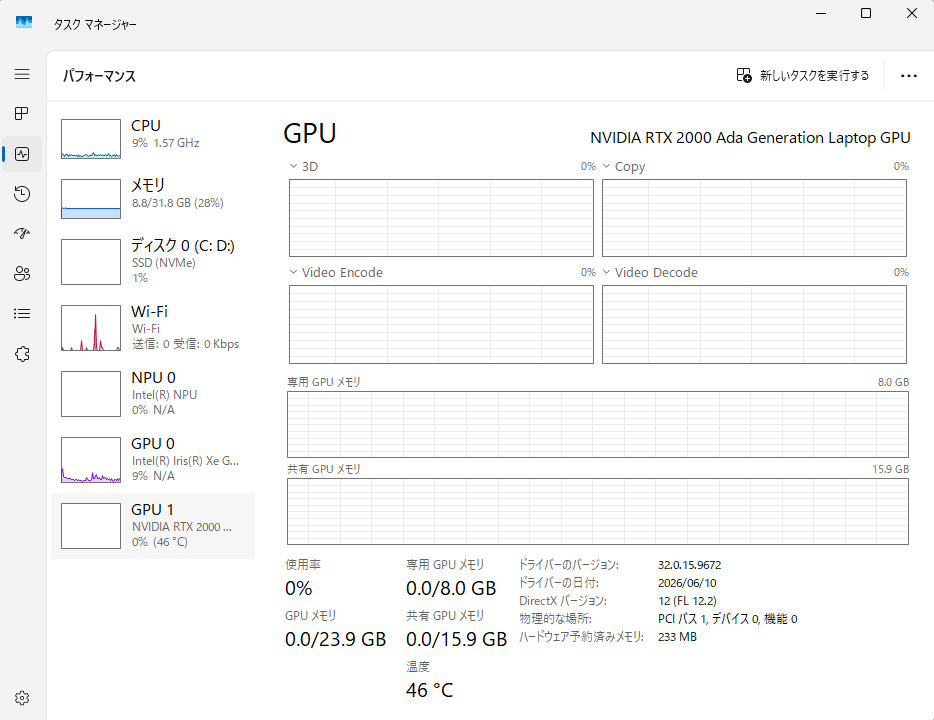Maximize the Task Manager window
This screenshot has height=720, width=934.
click(x=866, y=13)
